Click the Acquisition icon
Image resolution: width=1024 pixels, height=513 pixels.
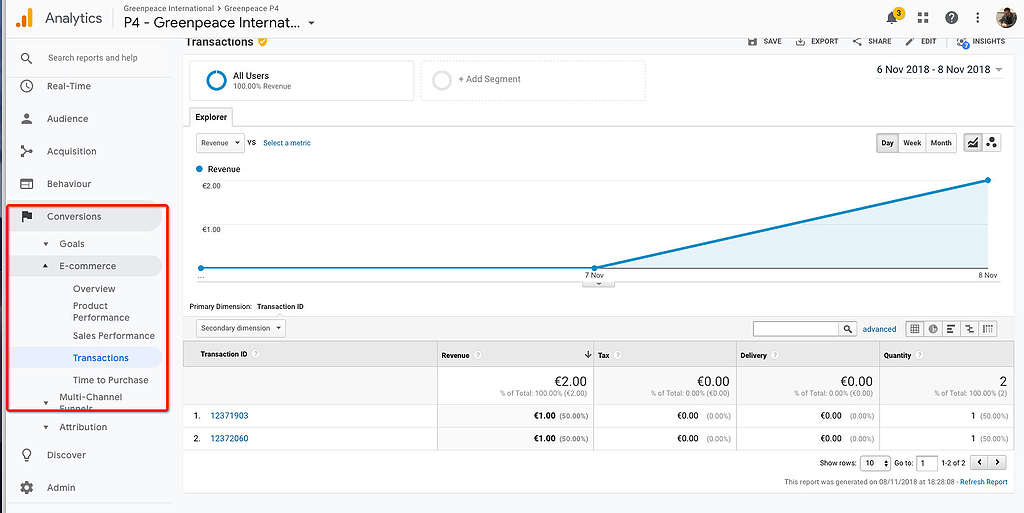pos(26,151)
